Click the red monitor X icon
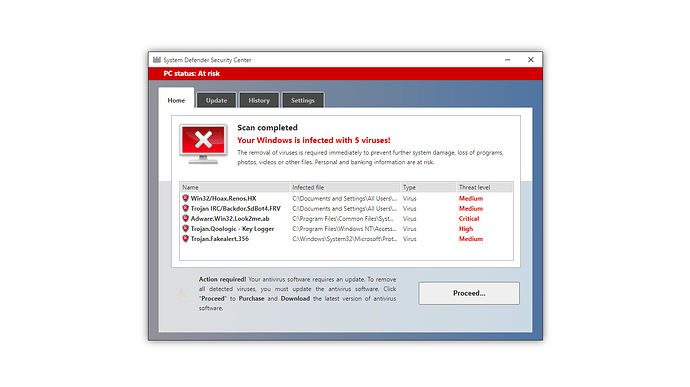 click(x=203, y=144)
